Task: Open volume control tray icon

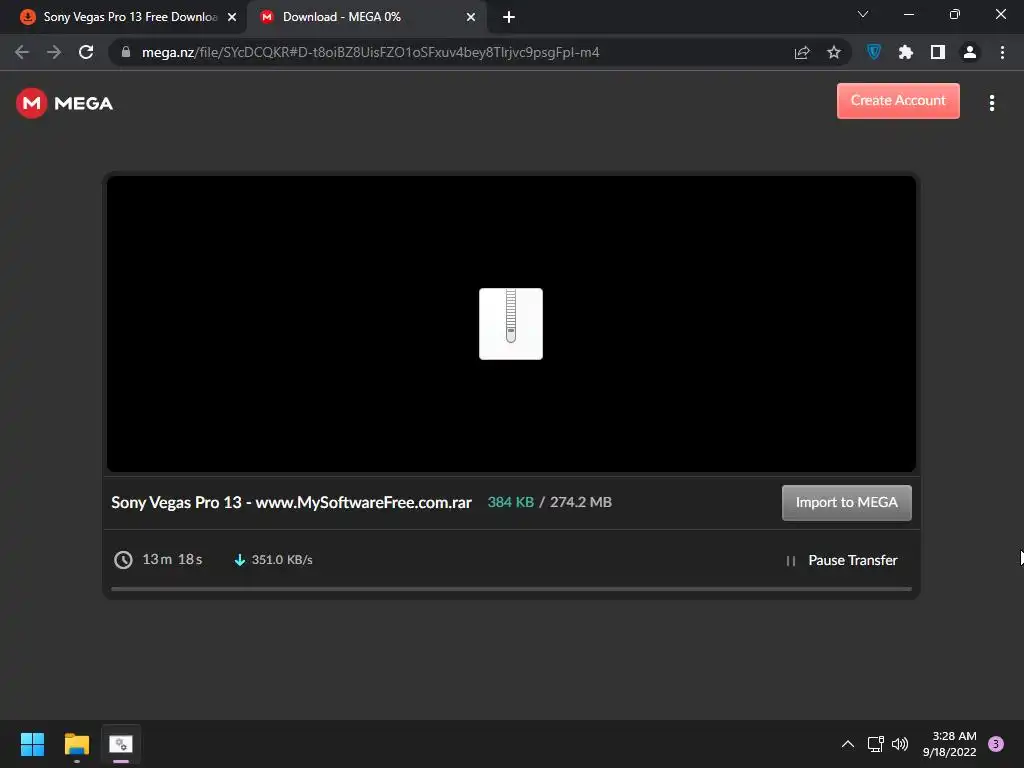Action: pyautogui.click(x=900, y=744)
